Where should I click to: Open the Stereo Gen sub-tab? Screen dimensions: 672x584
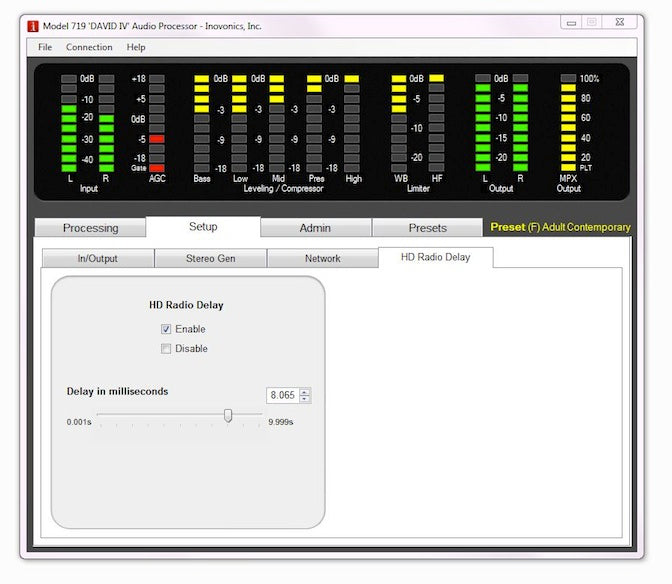click(210, 258)
